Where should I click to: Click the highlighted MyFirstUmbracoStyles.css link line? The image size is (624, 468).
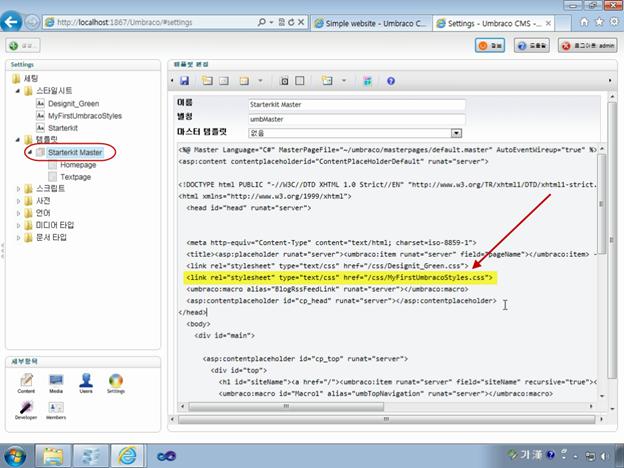tap(340, 277)
